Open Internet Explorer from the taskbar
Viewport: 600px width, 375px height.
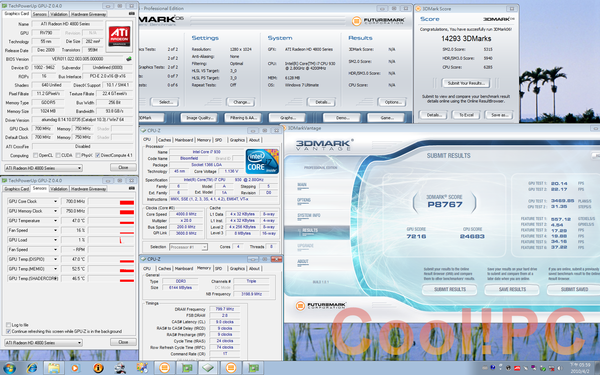click(x=32, y=368)
